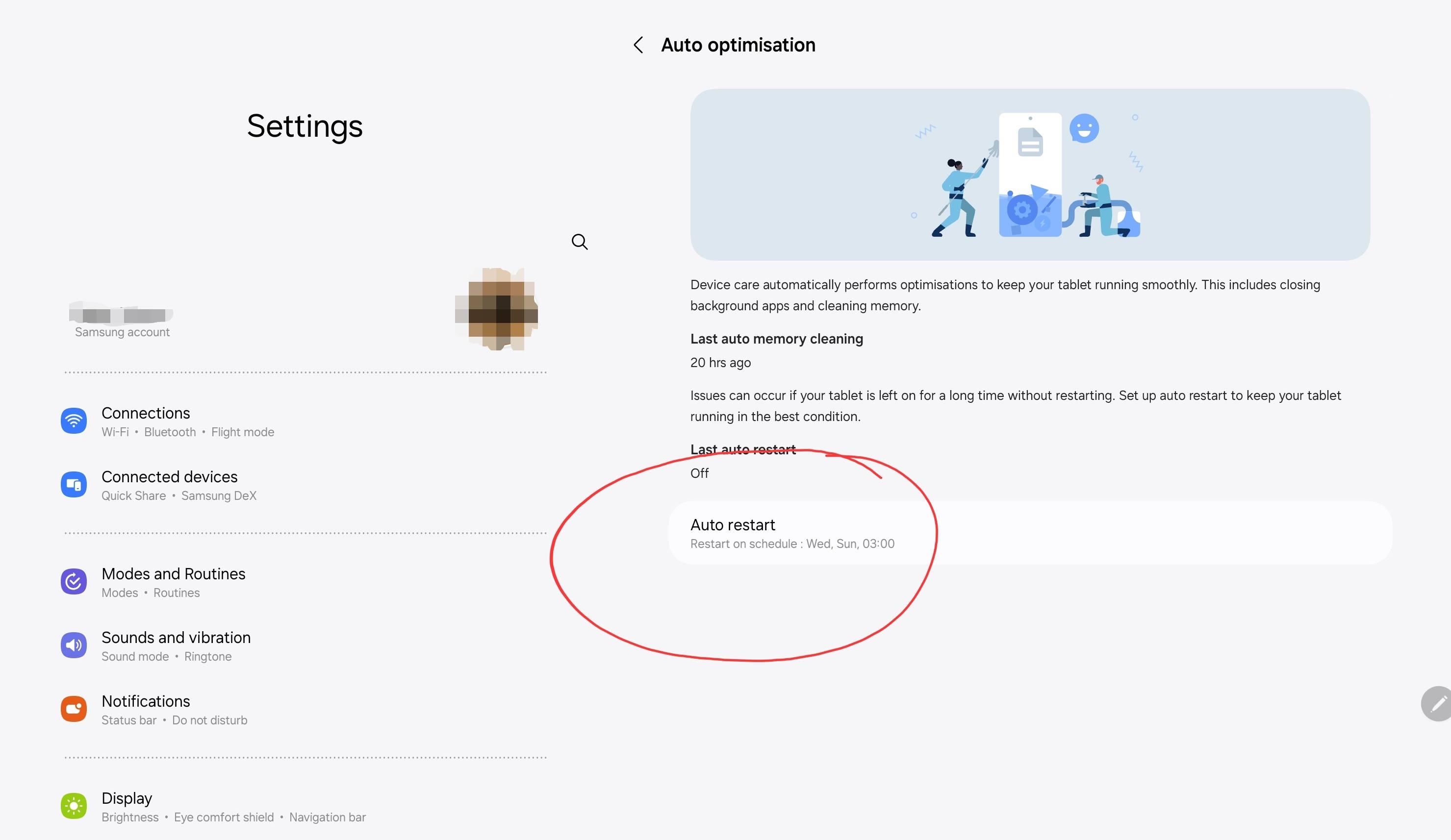1451x840 pixels.
Task: Open Settings search with the magnifier icon
Action: pos(579,242)
